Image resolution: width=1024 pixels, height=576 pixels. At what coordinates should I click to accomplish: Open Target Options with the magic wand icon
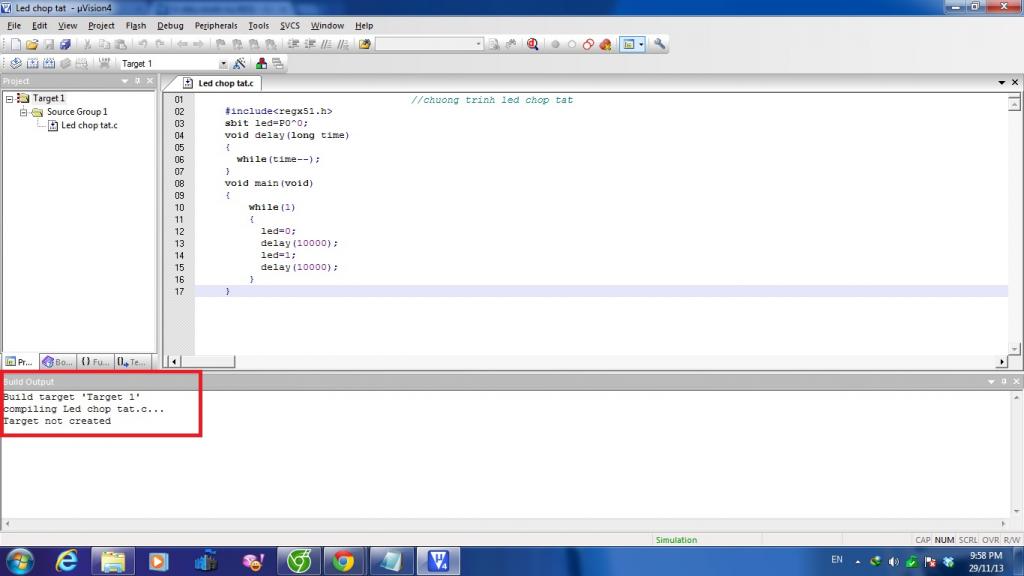239,63
